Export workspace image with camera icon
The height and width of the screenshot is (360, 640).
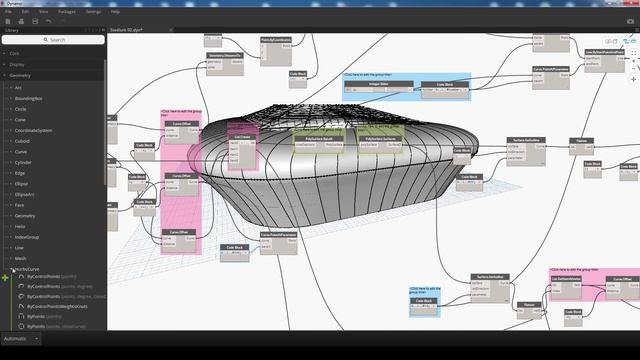[x=630, y=21]
